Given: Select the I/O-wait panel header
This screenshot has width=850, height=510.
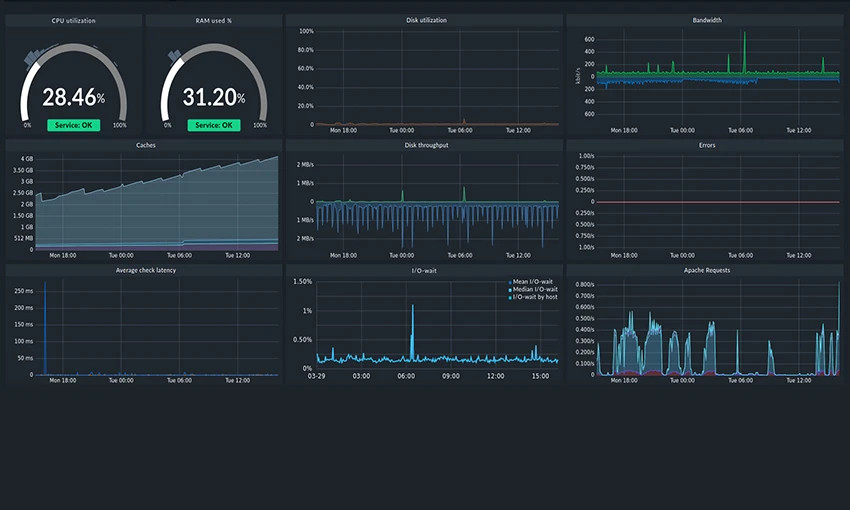Looking at the screenshot, I should tap(426, 270).
